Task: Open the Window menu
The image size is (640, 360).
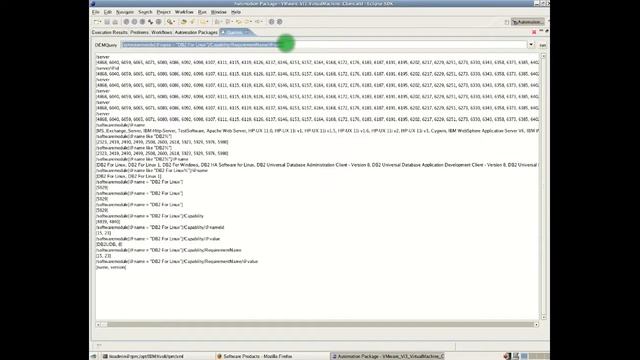Action: coord(218,12)
